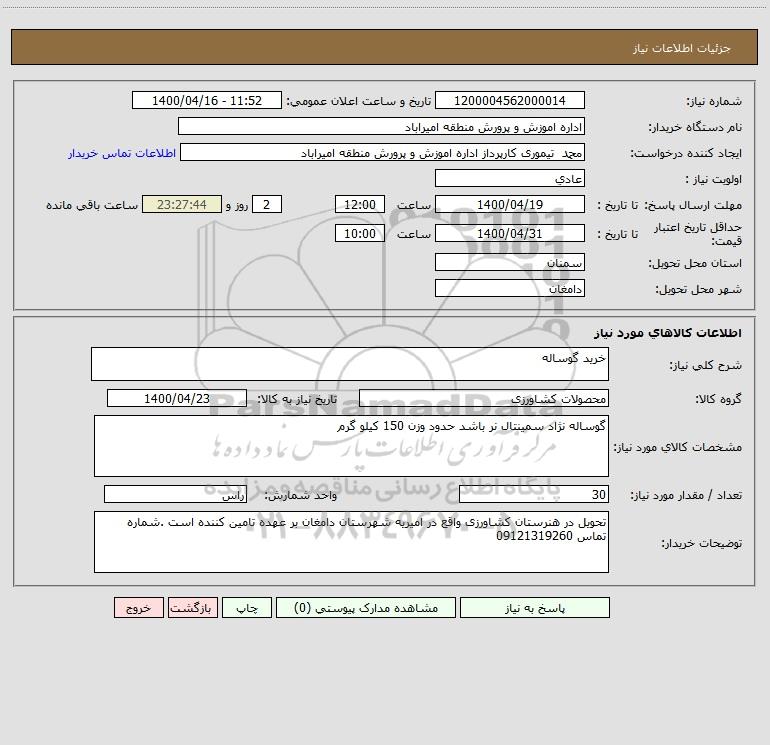
Task: Click the مشخصات کالای مورد نیاز label
Action: coord(678,447)
